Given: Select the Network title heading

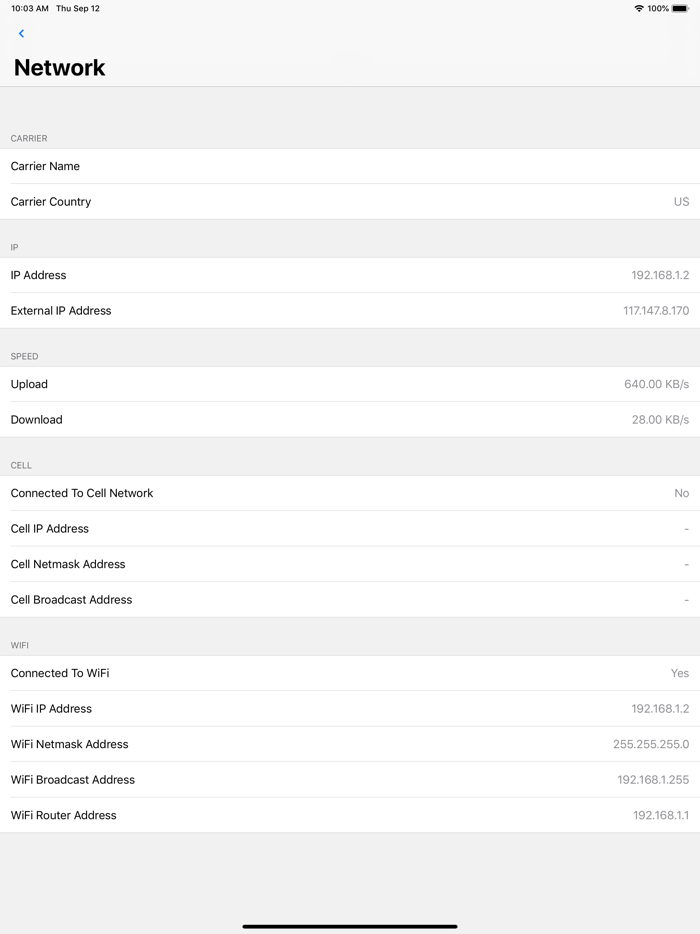Looking at the screenshot, I should [x=59, y=67].
